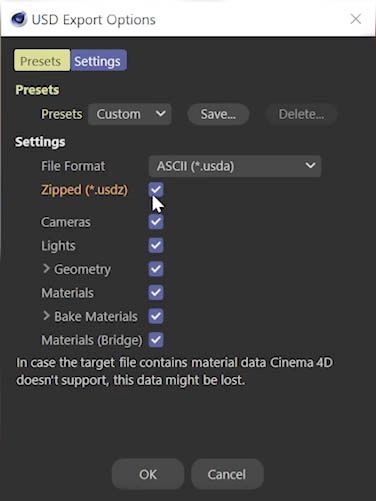
Task: Click the Zipped (*.usdz) label
Action: 84,190
